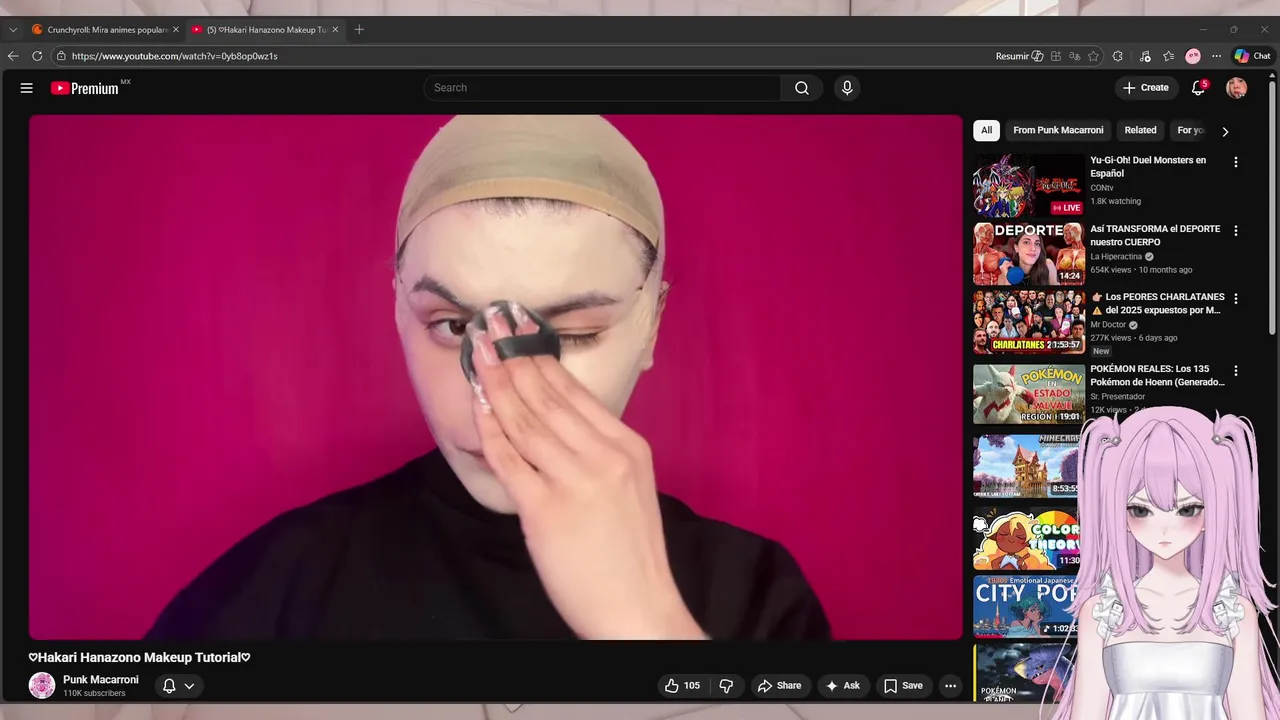Image resolution: width=1280 pixels, height=720 pixels.
Task: Start voice search with microphone icon
Action: pyautogui.click(x=847, y=88)
